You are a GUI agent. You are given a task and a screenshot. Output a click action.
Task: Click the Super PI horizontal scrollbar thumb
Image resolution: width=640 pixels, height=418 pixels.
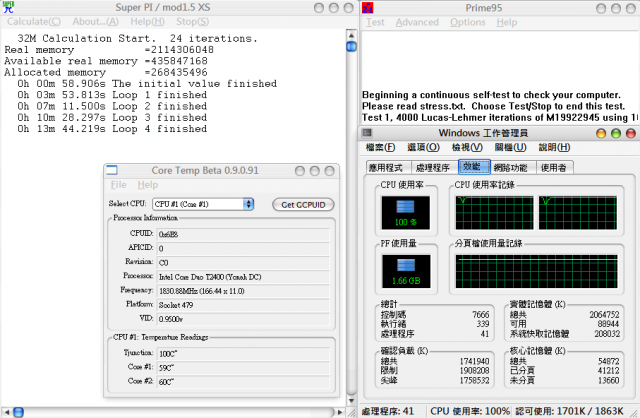coord(18,412)
